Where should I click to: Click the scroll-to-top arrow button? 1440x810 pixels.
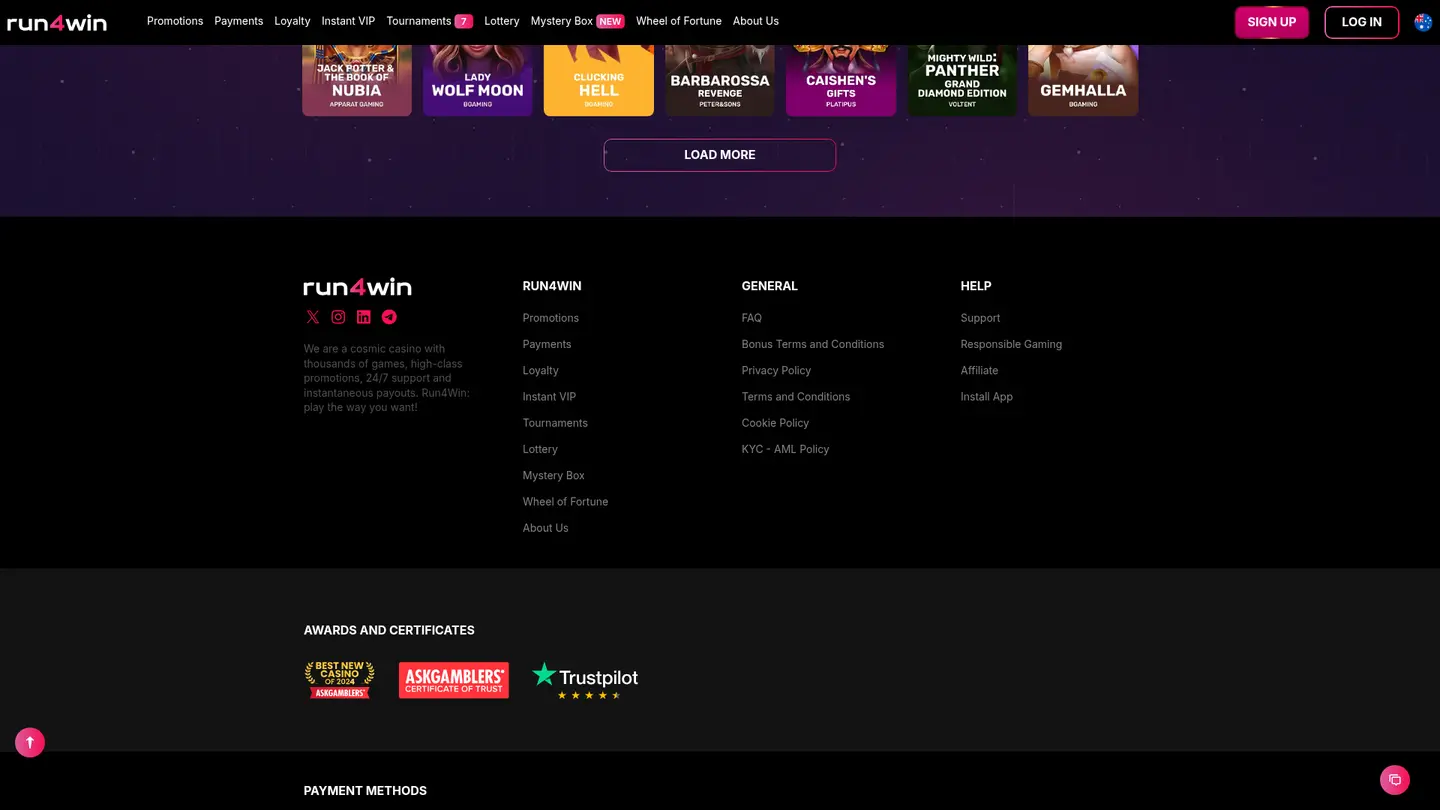click(x=30, y=742)
